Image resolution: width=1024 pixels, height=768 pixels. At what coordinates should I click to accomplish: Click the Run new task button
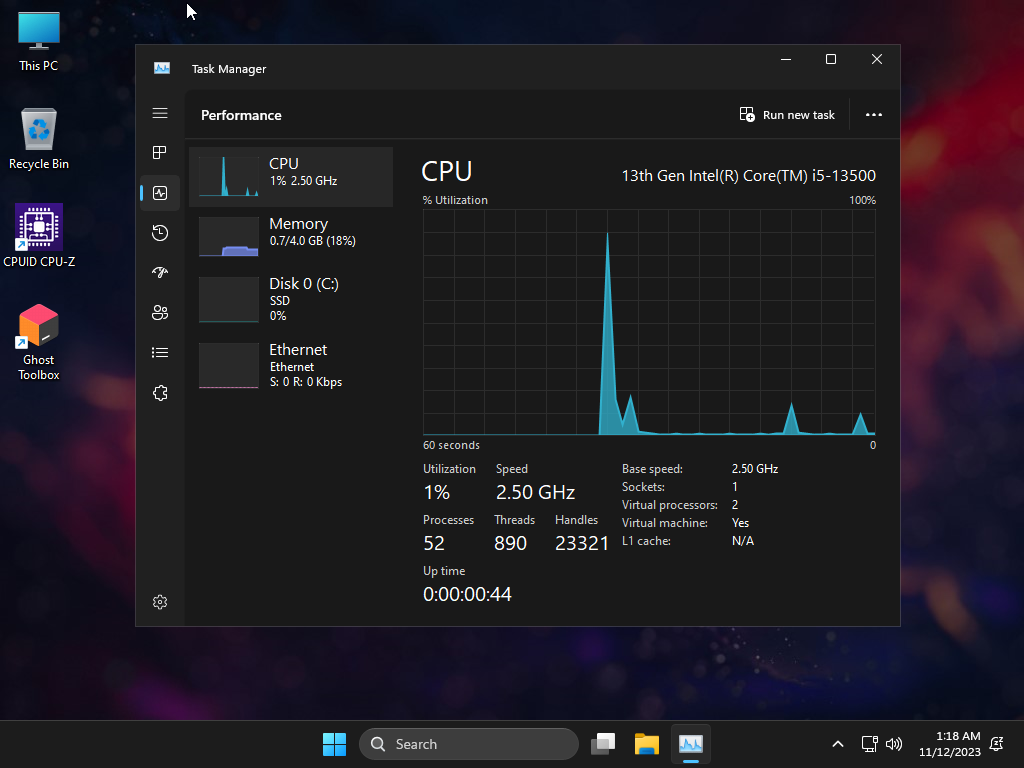(x=787, y=115)
